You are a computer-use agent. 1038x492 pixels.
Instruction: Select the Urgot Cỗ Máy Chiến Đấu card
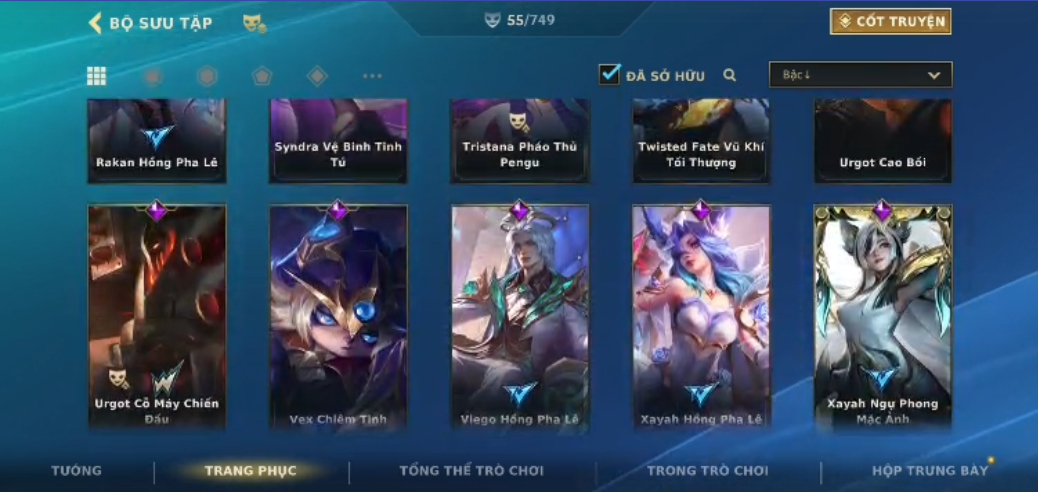157,317
